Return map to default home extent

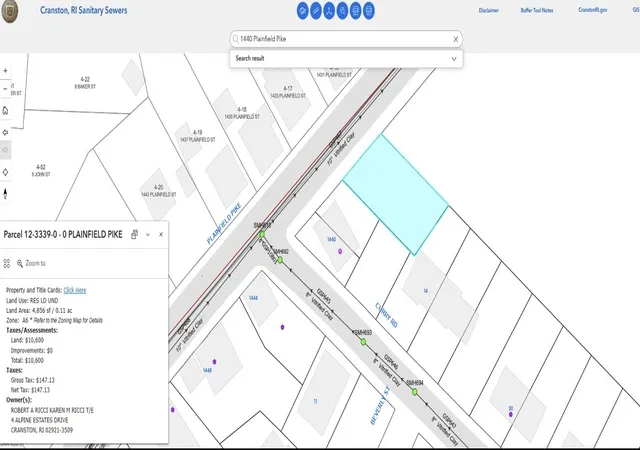point(5,111)
